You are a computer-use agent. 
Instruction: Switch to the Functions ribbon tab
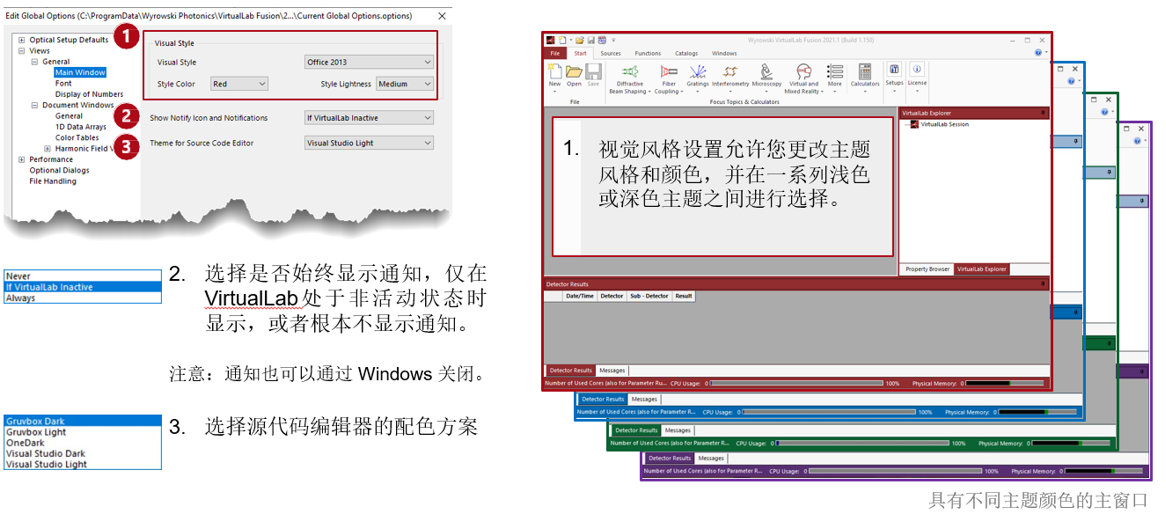coord(648,54)
